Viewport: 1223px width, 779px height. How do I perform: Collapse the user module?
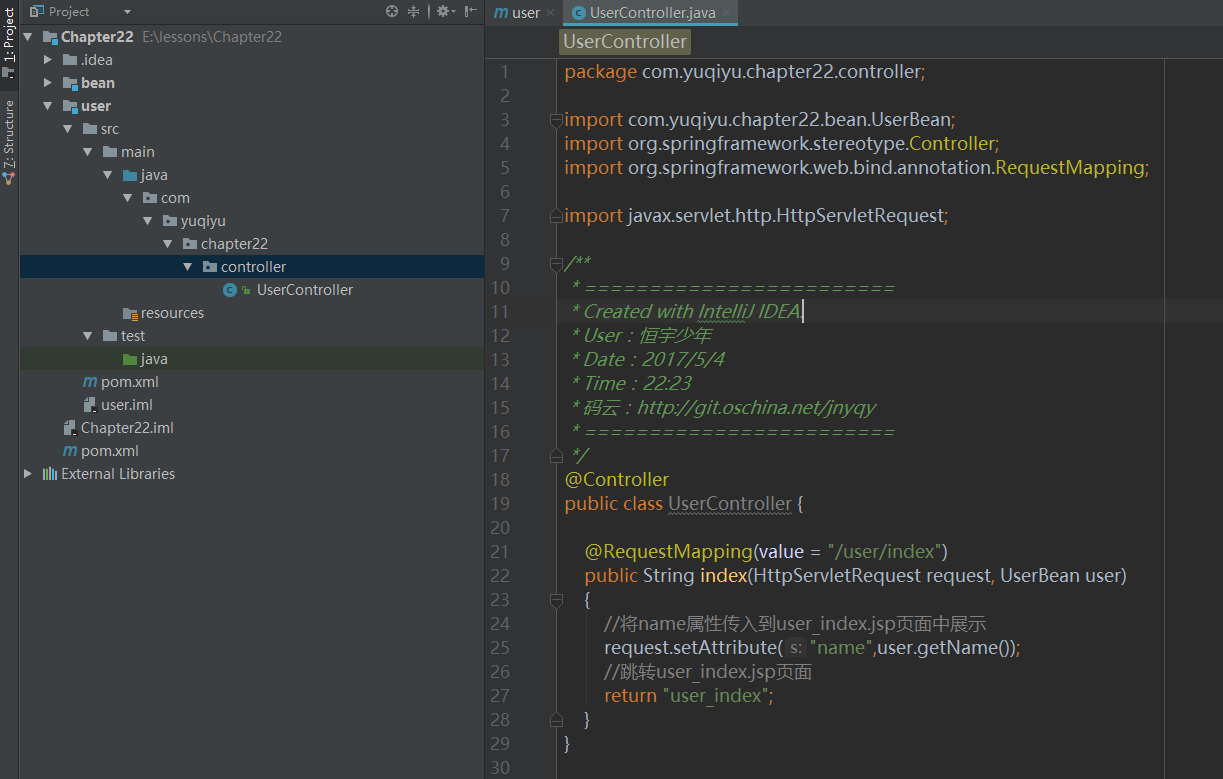pos(48,106)
